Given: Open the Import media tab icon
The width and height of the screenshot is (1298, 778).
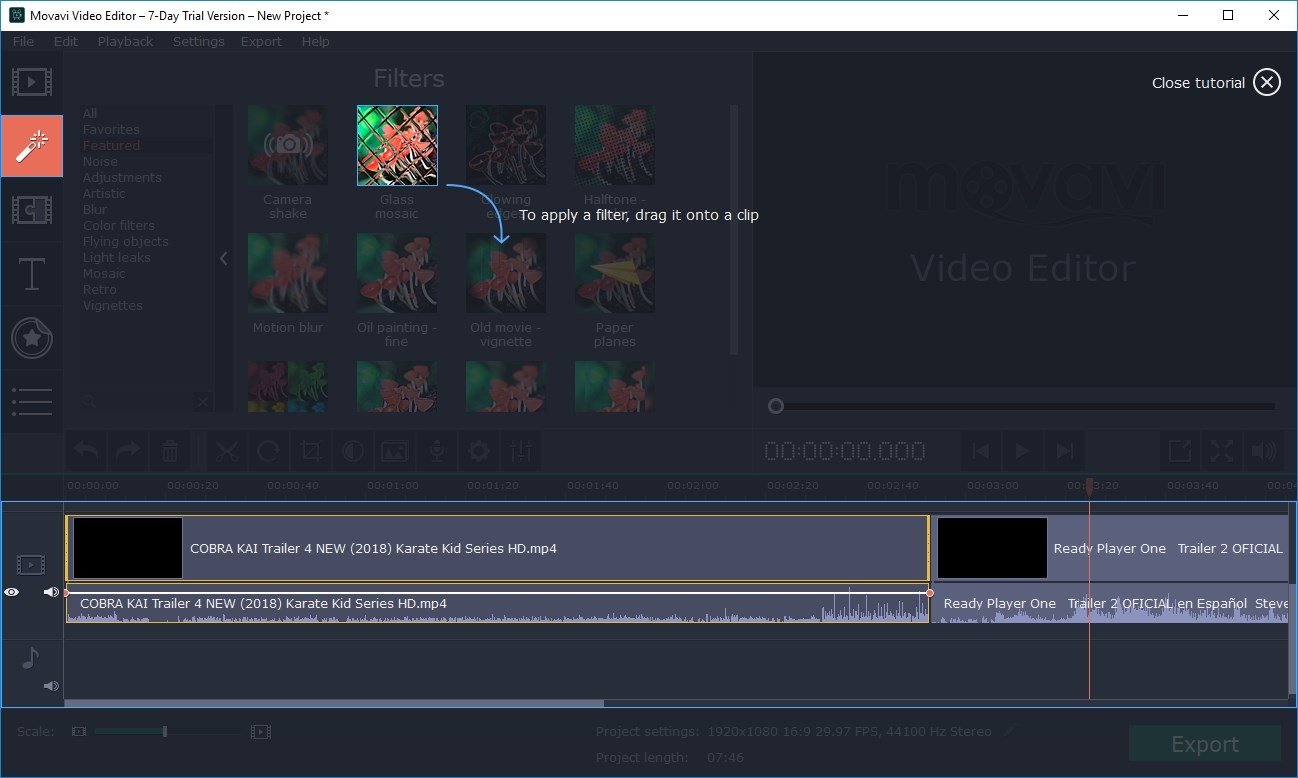Looking at the screenshot, I should [32, 82].
